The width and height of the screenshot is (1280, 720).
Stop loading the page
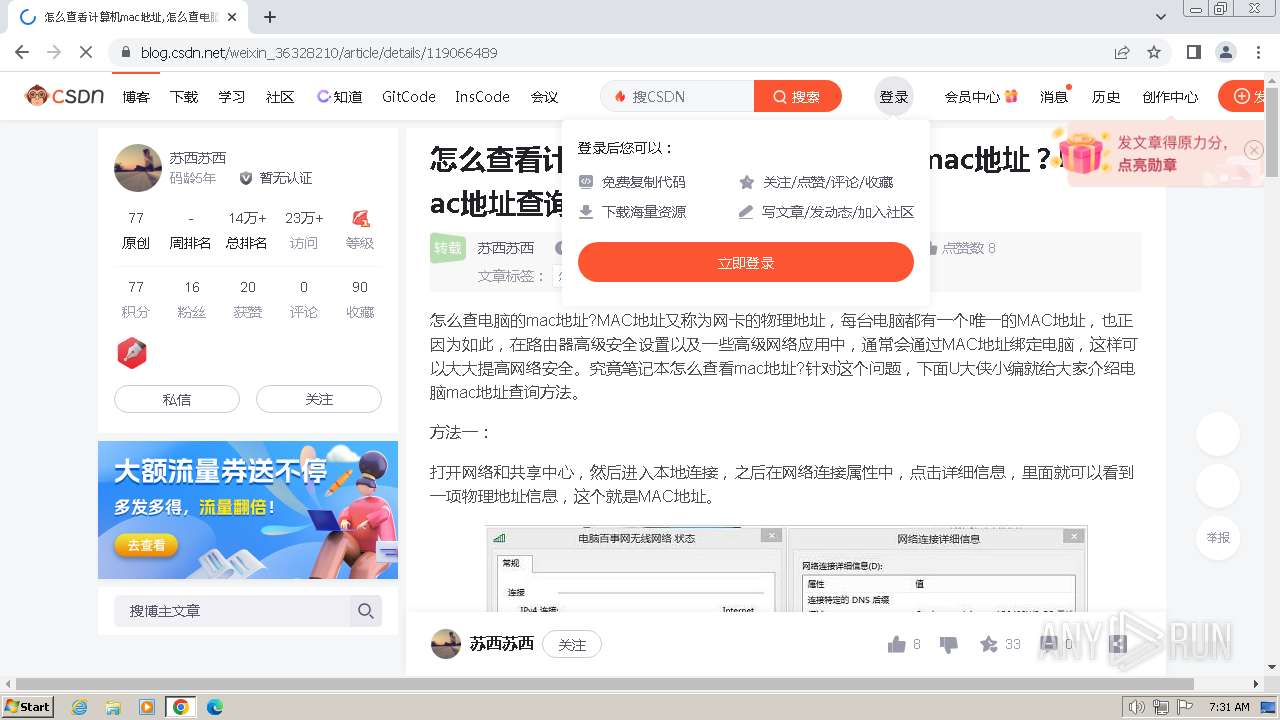(86, 52)
